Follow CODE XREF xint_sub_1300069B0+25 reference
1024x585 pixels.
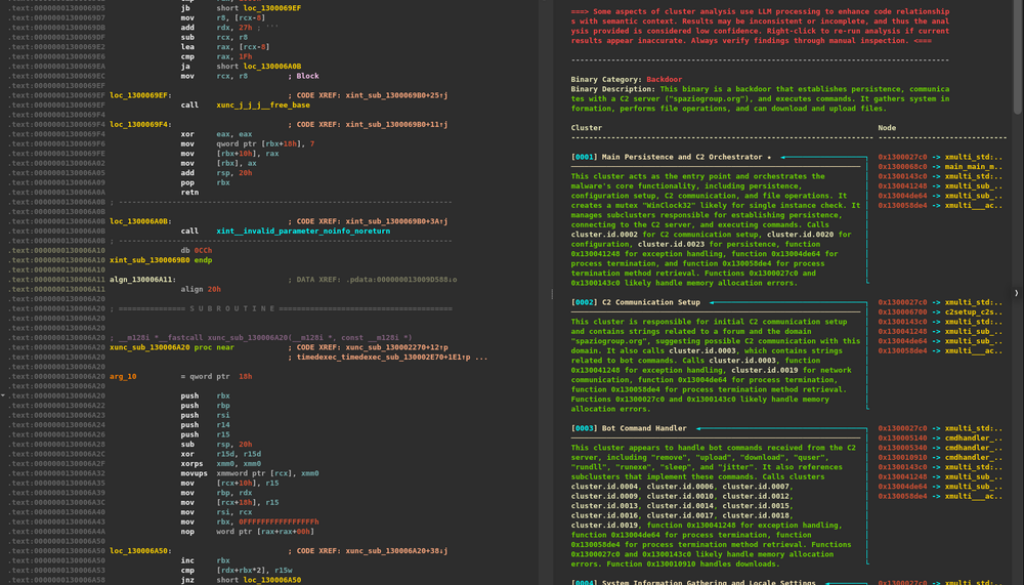click(x=388, y=95)
